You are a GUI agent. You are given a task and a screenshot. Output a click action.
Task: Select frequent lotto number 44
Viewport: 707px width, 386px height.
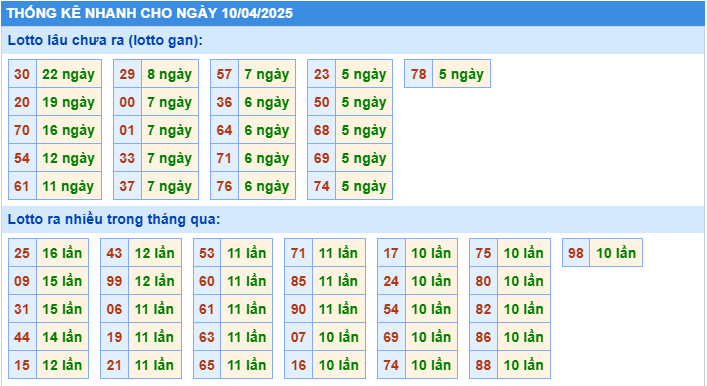(x=22, y=337)
